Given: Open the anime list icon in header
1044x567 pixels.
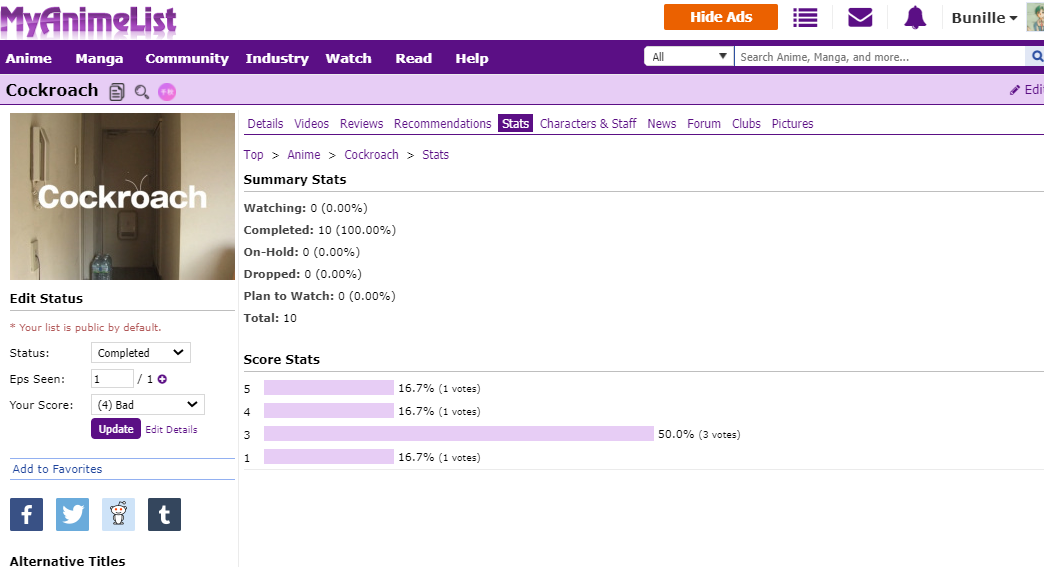Looking at the screenshot, I should [x=805, y=18].
